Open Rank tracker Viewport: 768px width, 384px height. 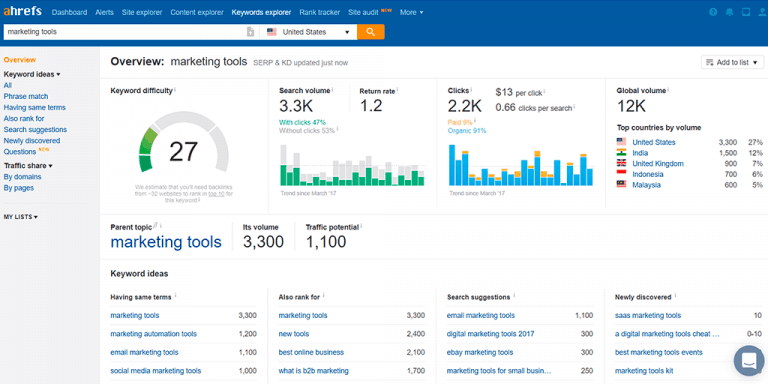tap(319, 12)
